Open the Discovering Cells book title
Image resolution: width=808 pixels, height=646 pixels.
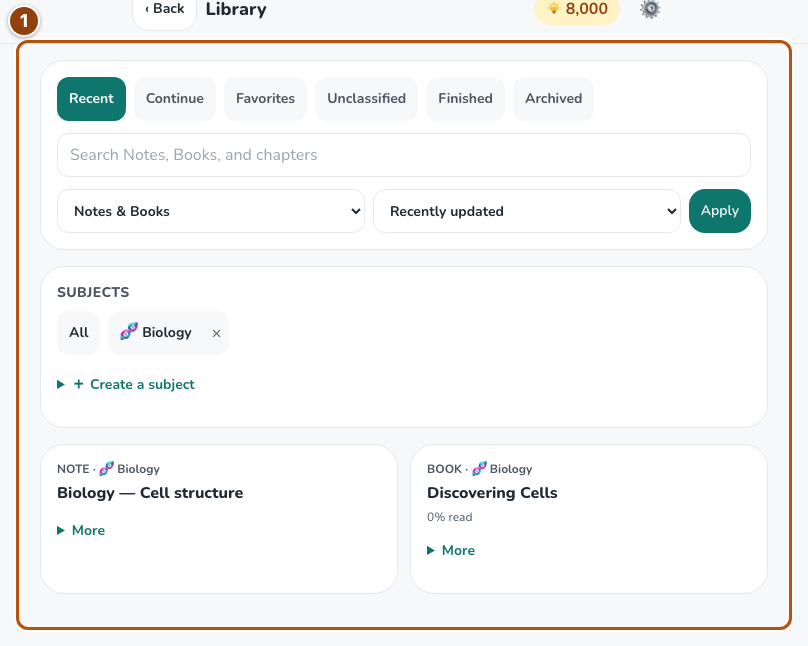[492, 493]
